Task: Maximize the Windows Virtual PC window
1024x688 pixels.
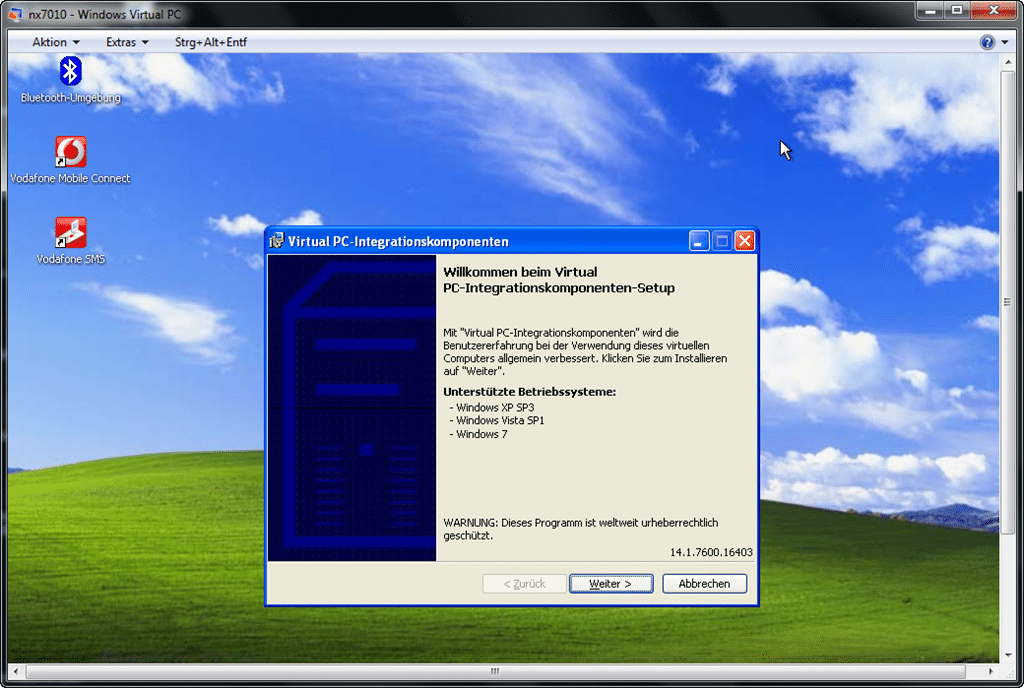Action: (x=957, y=11)
